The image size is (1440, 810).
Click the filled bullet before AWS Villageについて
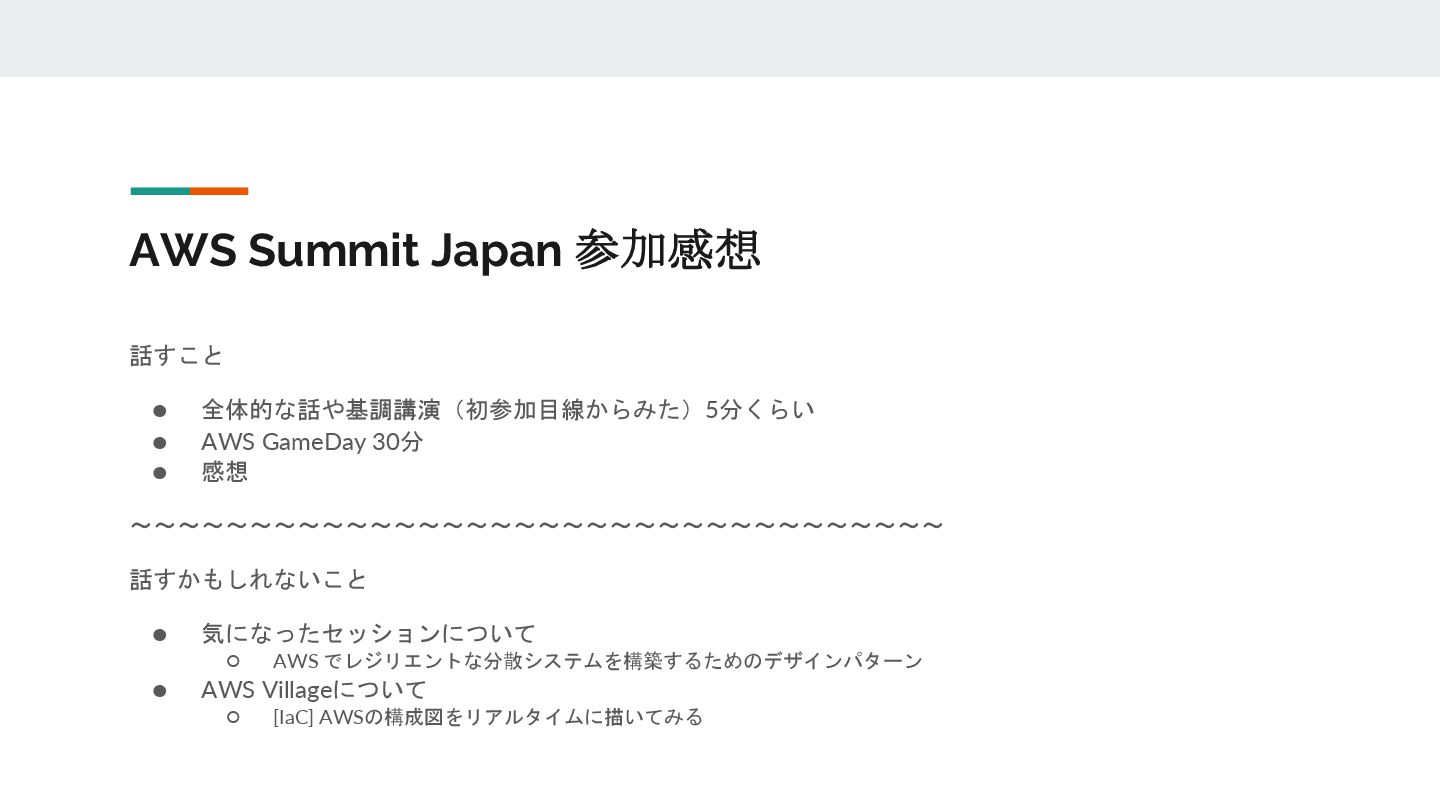[x=159, y=690]
